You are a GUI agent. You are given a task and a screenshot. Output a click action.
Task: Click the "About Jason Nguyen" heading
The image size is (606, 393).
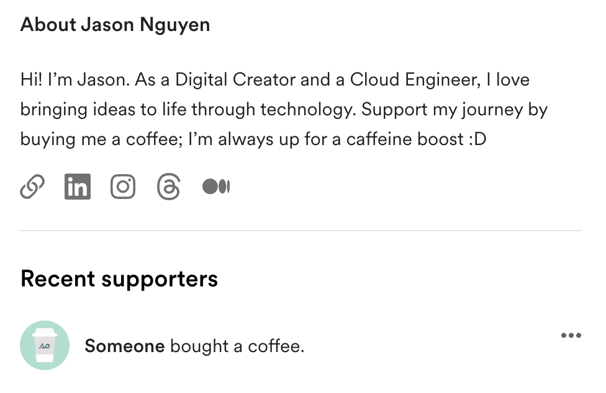click(x=115, y=25)
